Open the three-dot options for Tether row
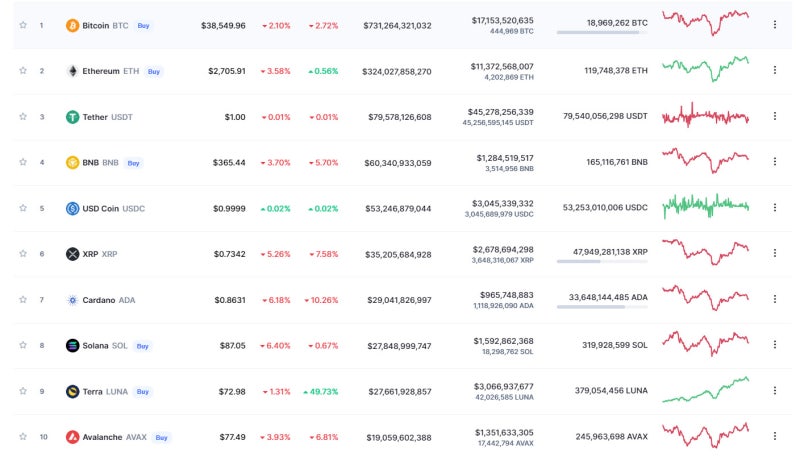The image size is (800, 457). click(x=774, y=116)
